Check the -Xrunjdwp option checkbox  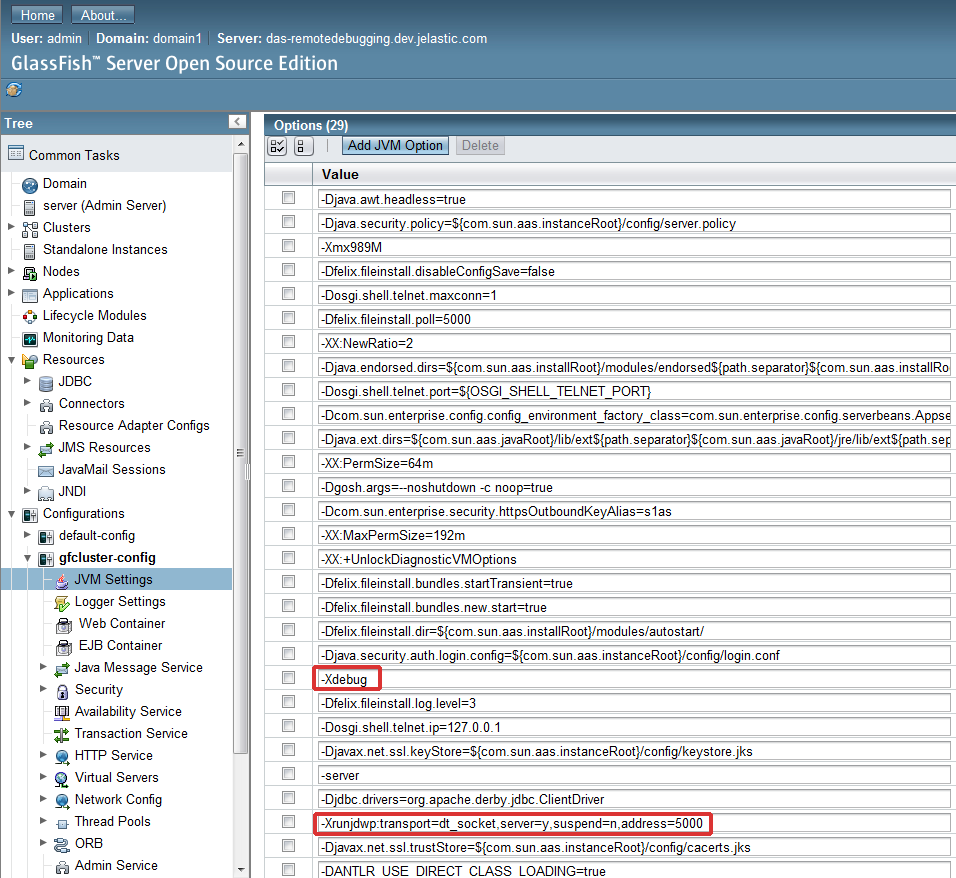pos(288,821)
